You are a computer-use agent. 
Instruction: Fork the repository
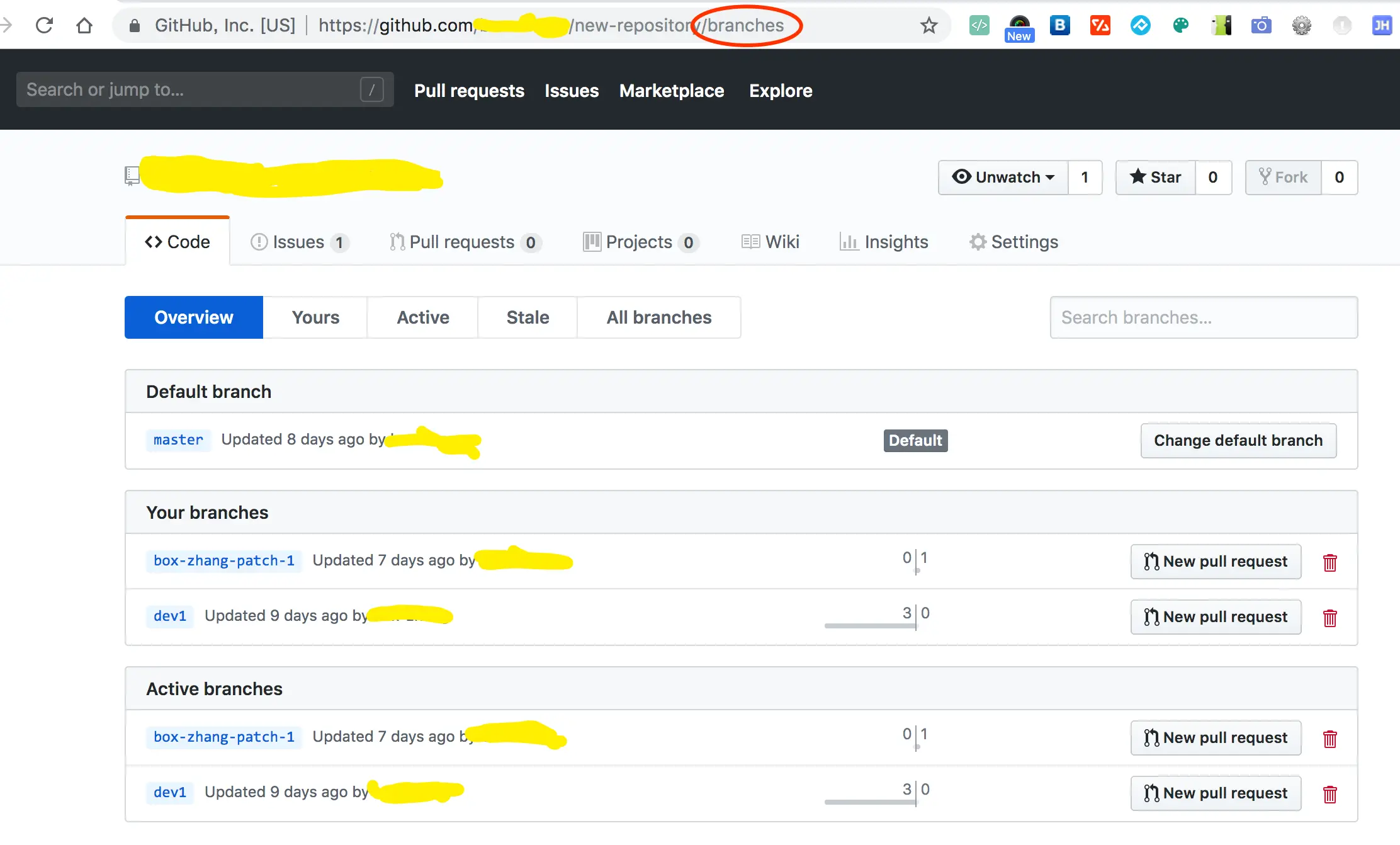[1283, 178]
